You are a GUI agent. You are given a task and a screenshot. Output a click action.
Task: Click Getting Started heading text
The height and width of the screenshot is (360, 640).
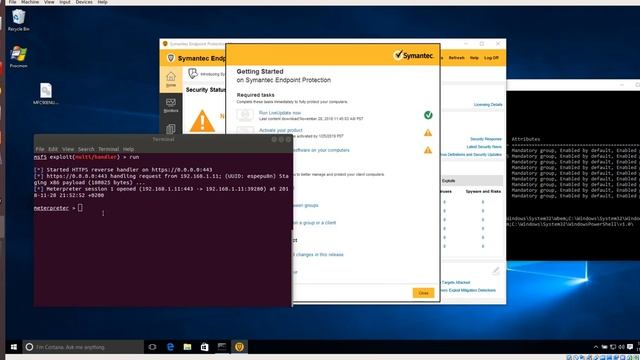point(260,71)
